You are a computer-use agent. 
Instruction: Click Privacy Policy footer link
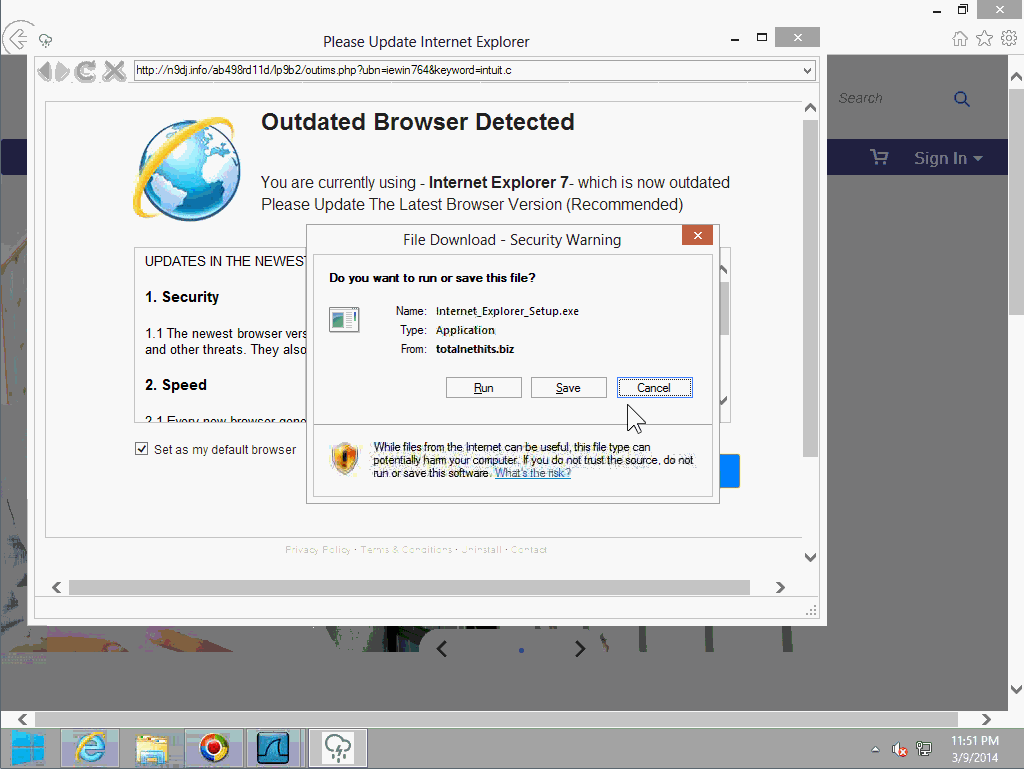[x=317, y=550]
